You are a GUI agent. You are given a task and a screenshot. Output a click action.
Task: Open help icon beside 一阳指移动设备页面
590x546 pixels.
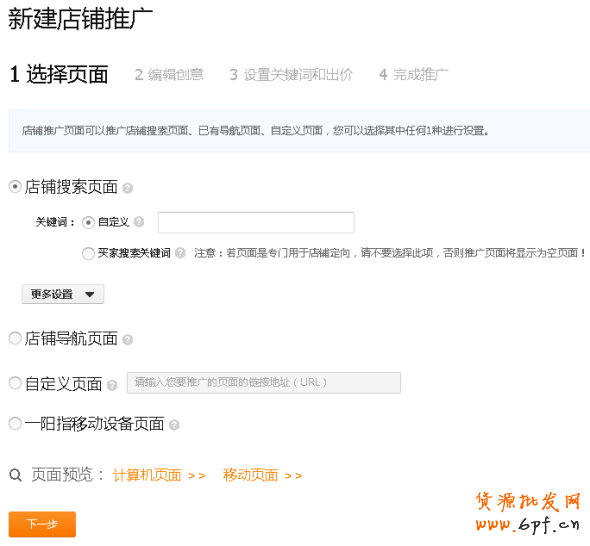click(x=174, y=425)
